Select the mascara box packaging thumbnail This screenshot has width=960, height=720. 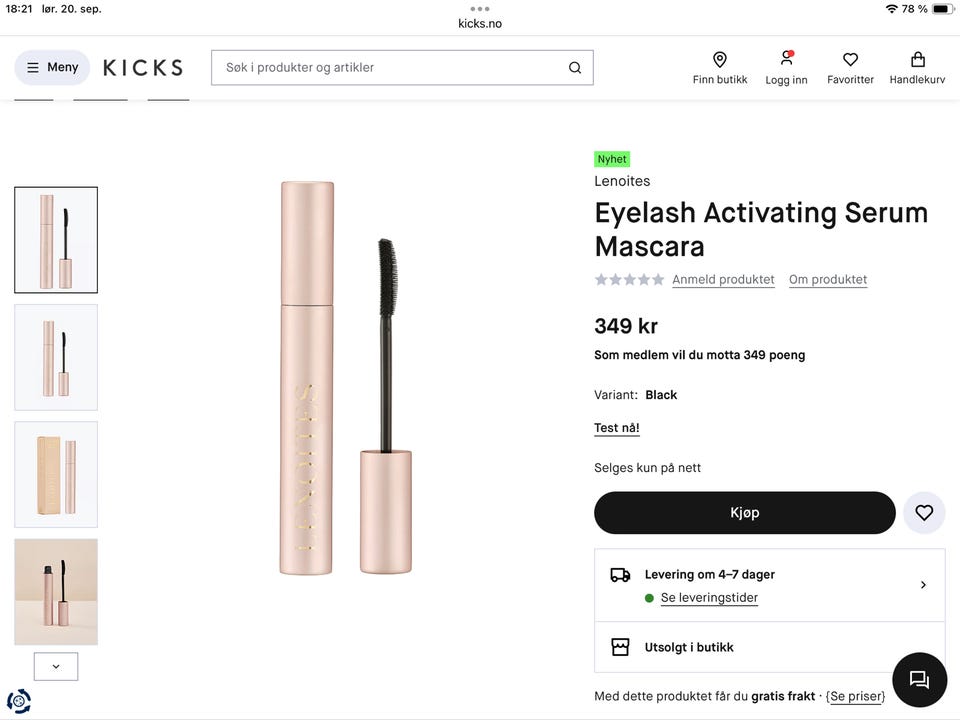(56, 475)
